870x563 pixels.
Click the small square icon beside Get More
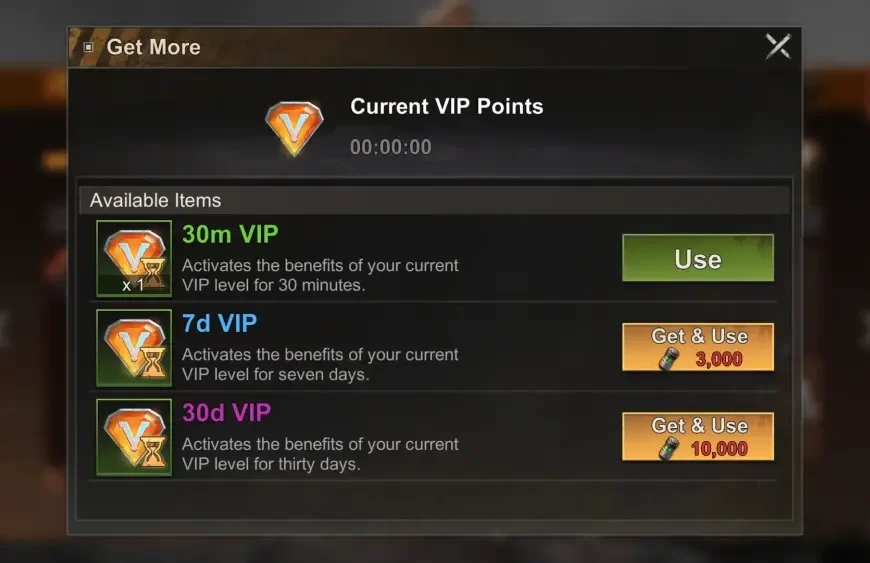tap(88, 47)
